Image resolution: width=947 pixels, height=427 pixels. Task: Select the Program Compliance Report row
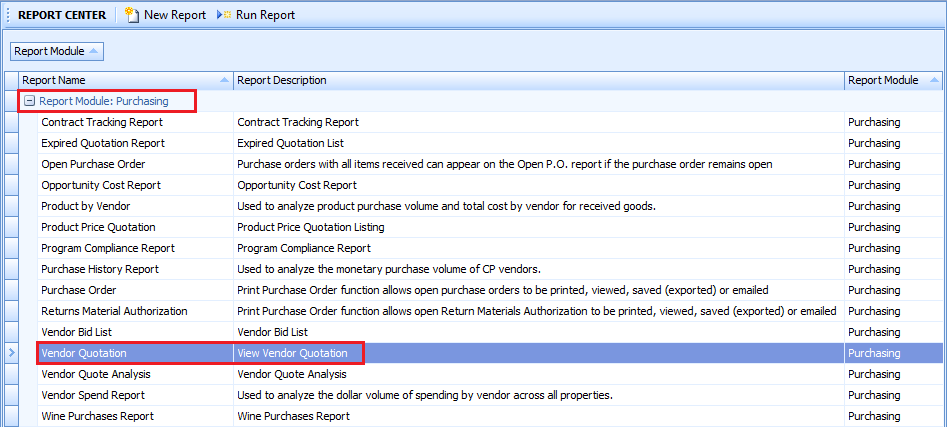click(108, 248)
